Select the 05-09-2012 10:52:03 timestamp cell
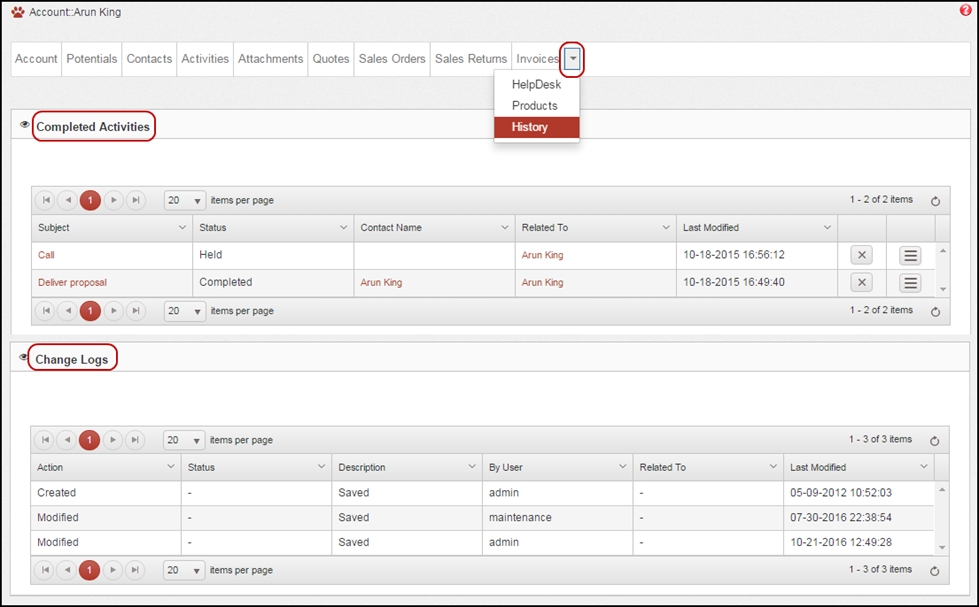 click(858, 493)
